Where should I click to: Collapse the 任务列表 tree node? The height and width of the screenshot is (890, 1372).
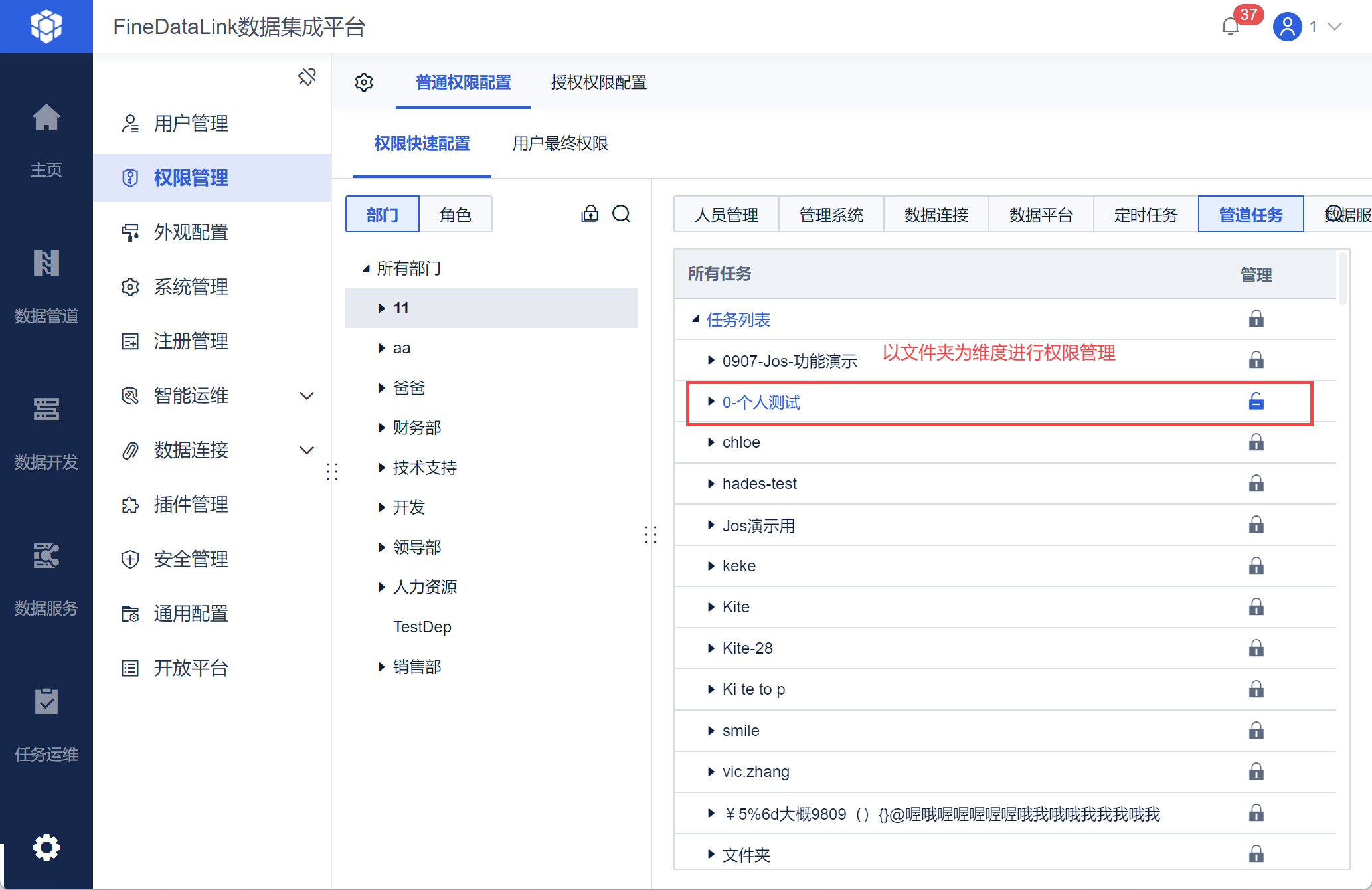695,319
